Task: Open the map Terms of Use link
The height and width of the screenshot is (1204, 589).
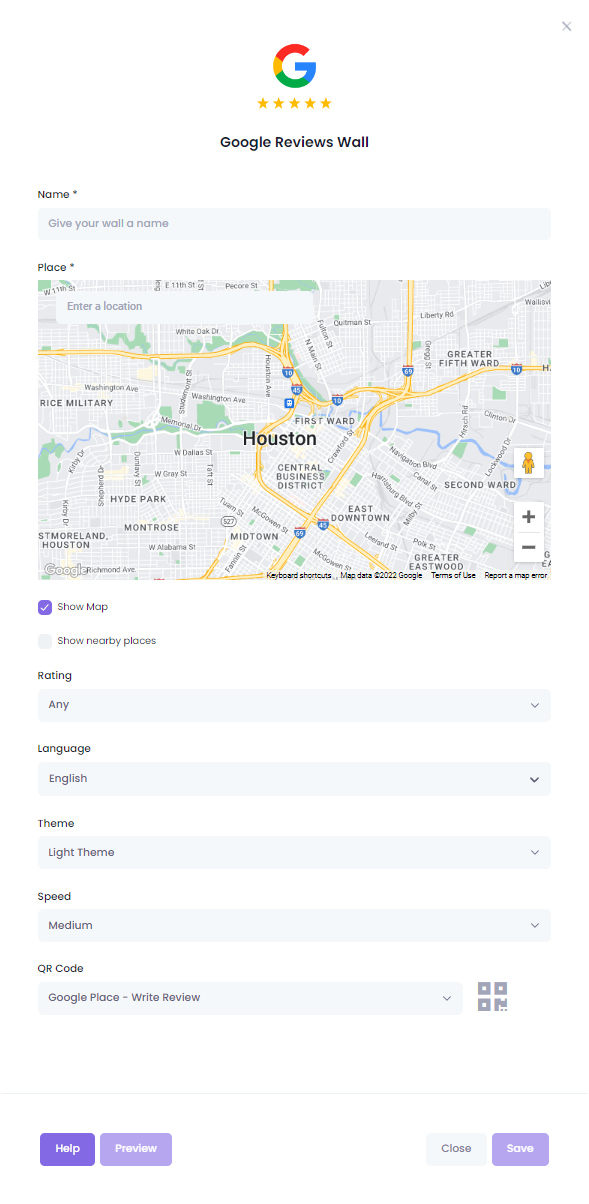Action: (453, 576)
